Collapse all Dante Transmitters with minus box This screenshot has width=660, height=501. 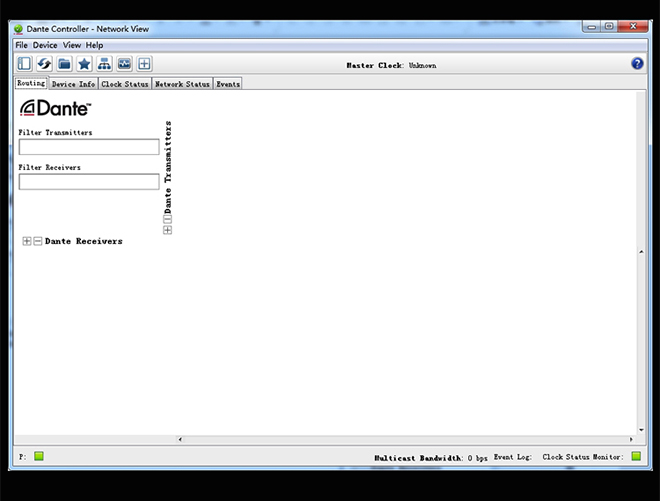167,219
